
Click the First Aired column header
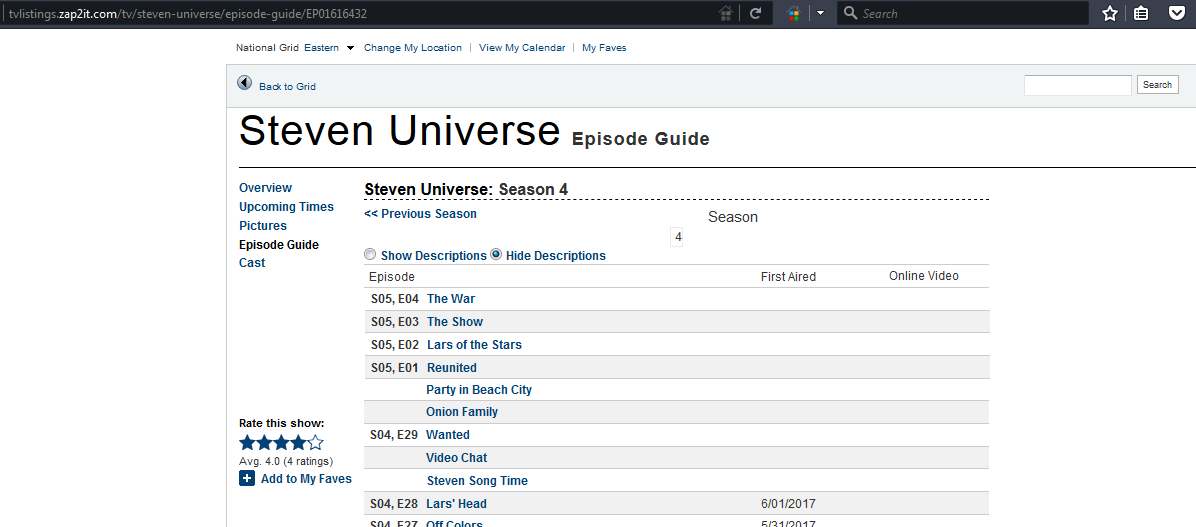pos(788,277)
